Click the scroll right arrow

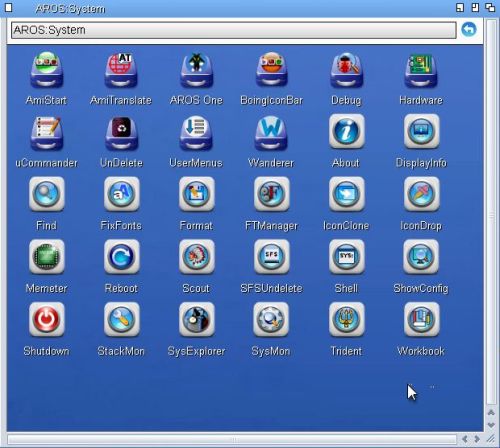click(x=477, y=439)
